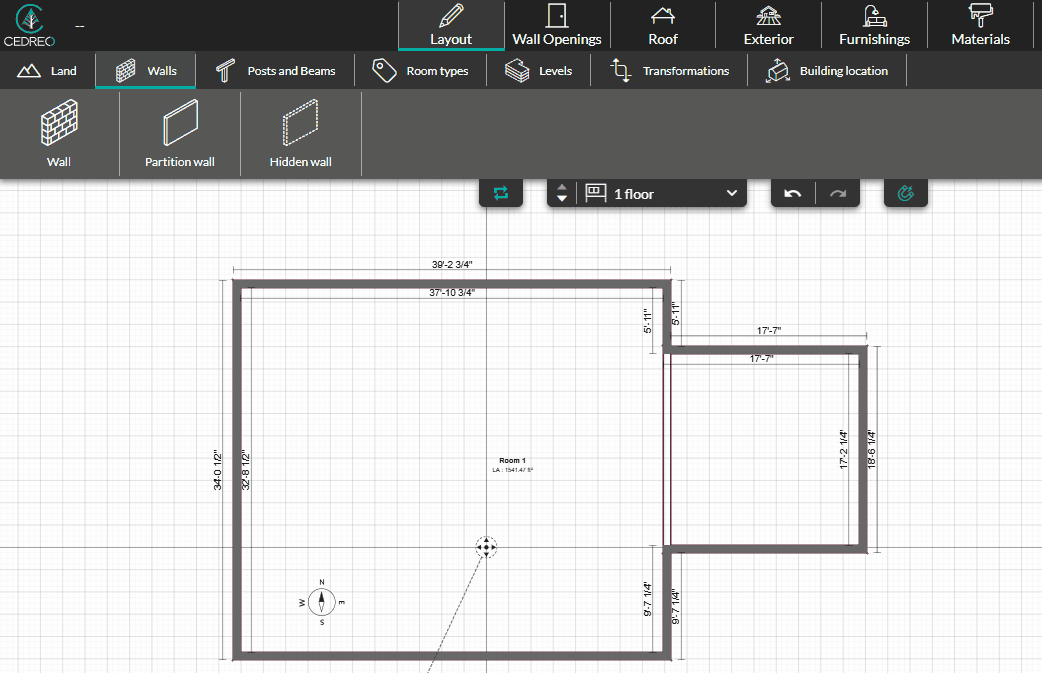1042x673 pixels.
Task: Open the Furnishings tab
Action: 874,26
